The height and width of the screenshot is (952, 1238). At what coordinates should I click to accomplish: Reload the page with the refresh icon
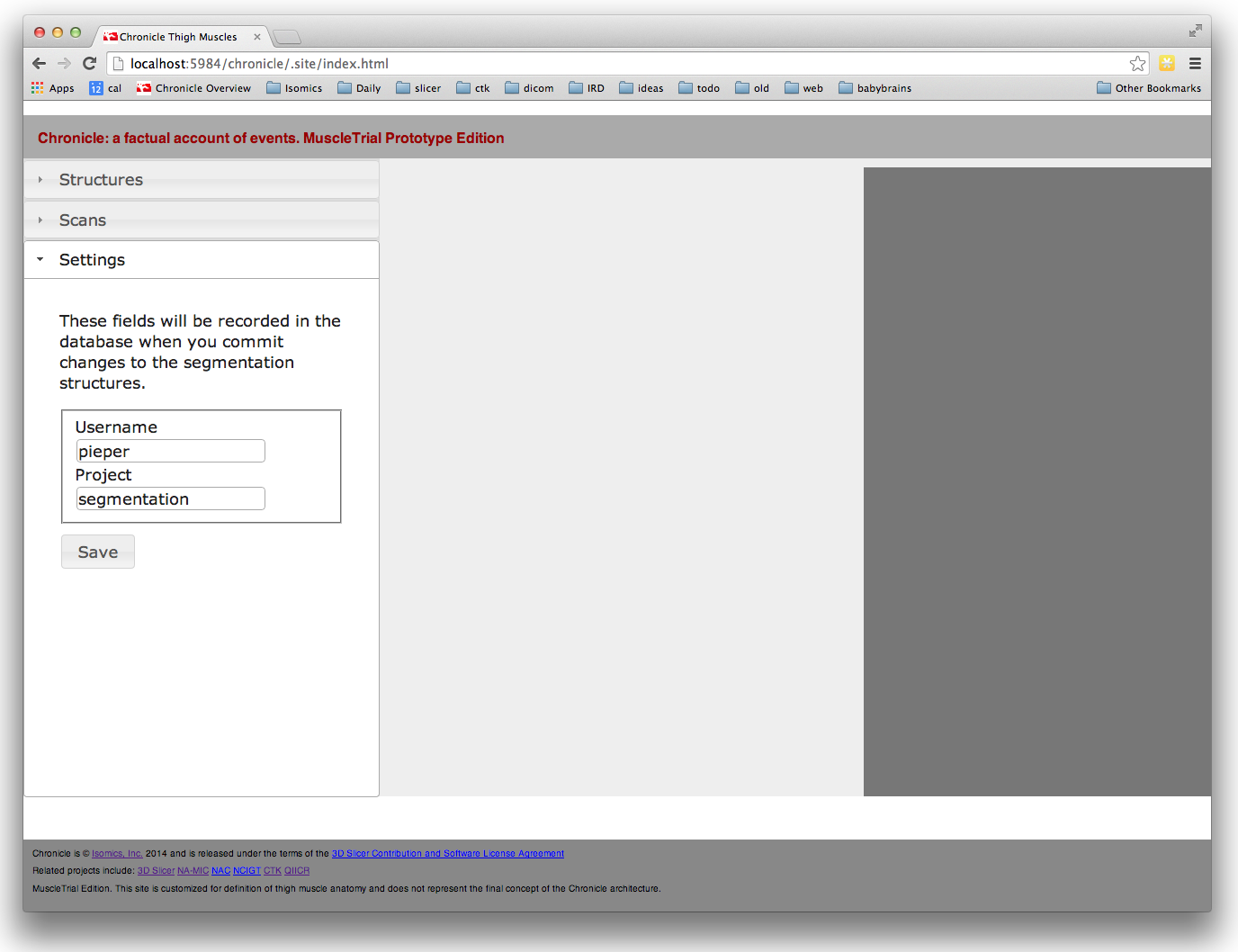(89, 63)
